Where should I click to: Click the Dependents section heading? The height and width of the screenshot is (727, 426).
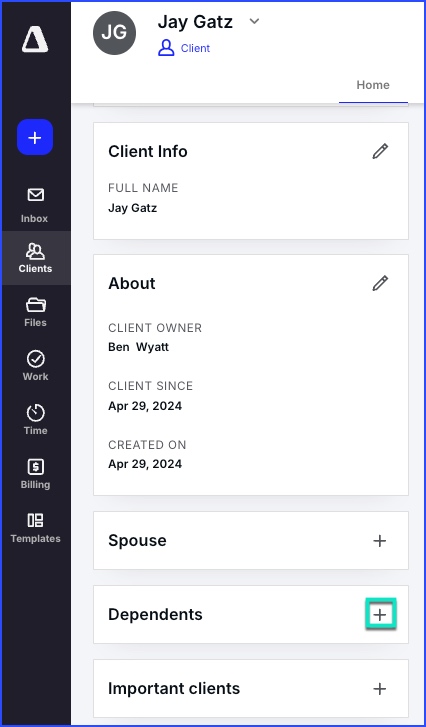click(x=155, y=614)
